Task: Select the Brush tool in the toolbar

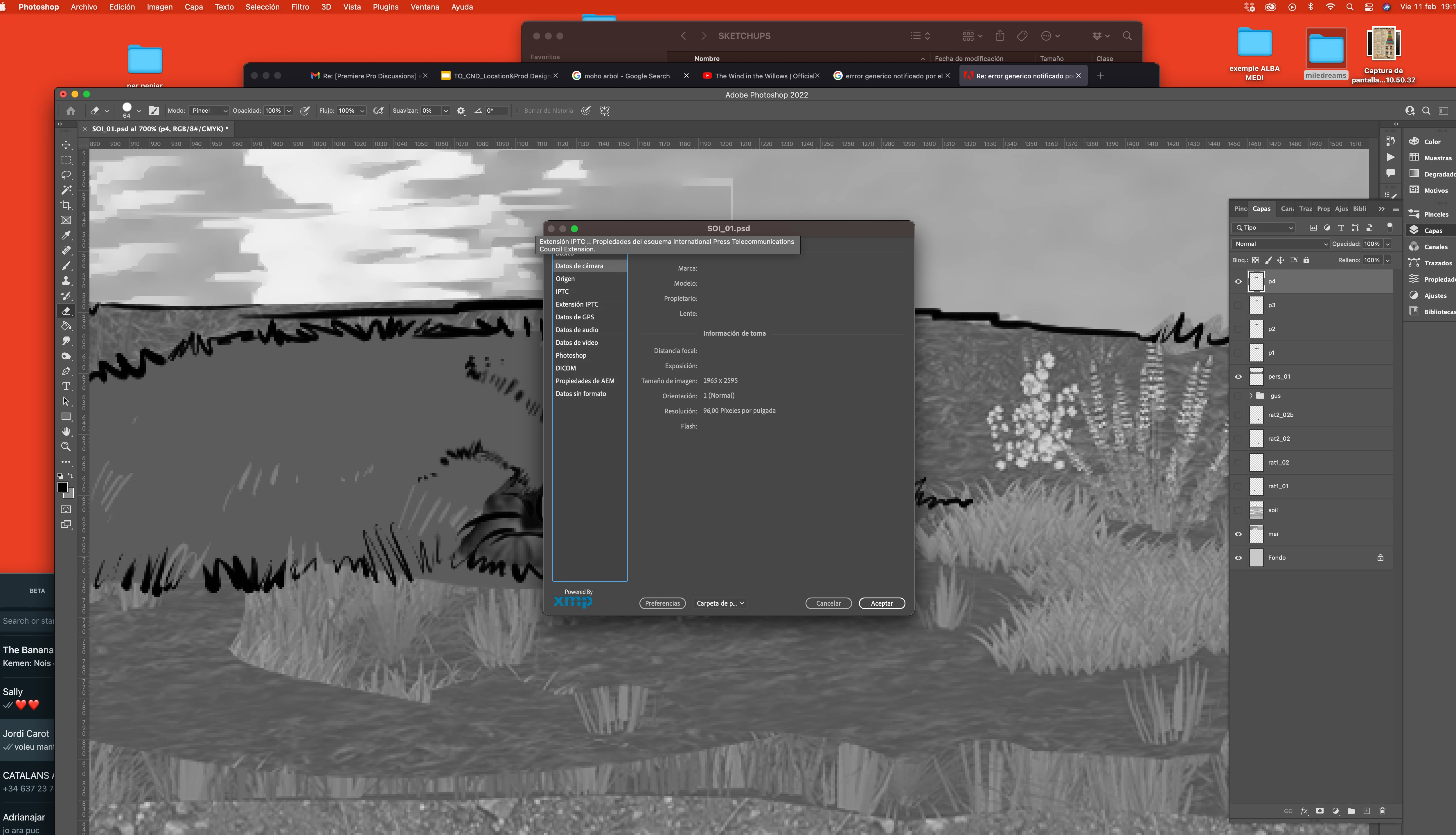Action: (66, 266)
